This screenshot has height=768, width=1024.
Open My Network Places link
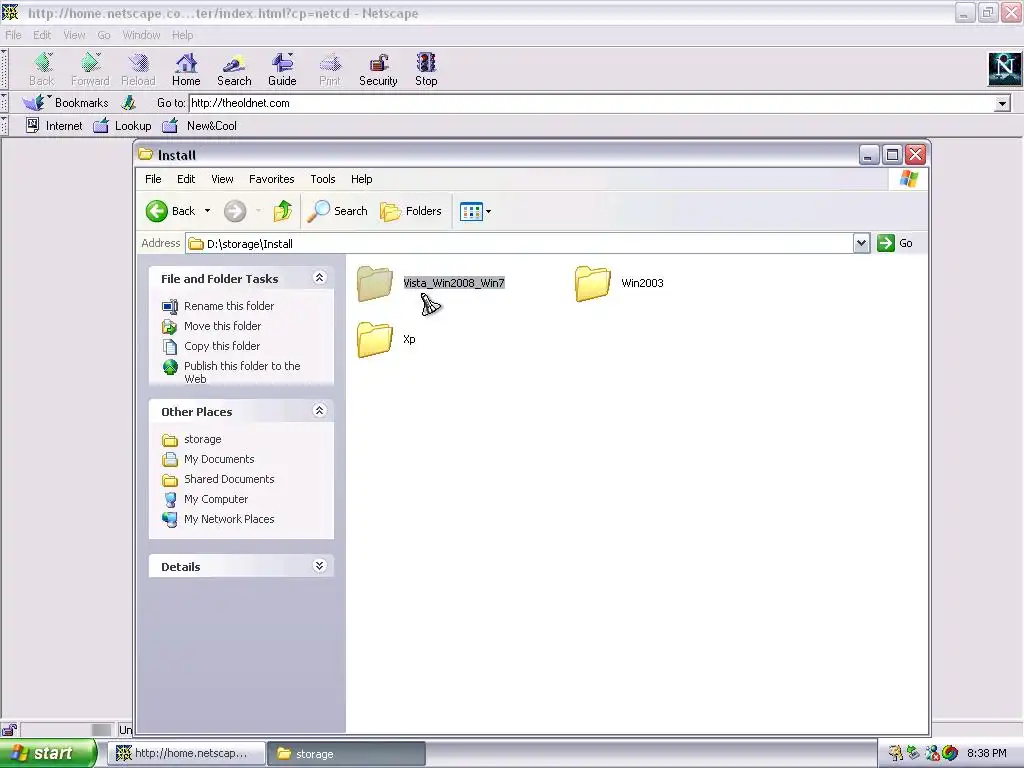click(229, 519)
